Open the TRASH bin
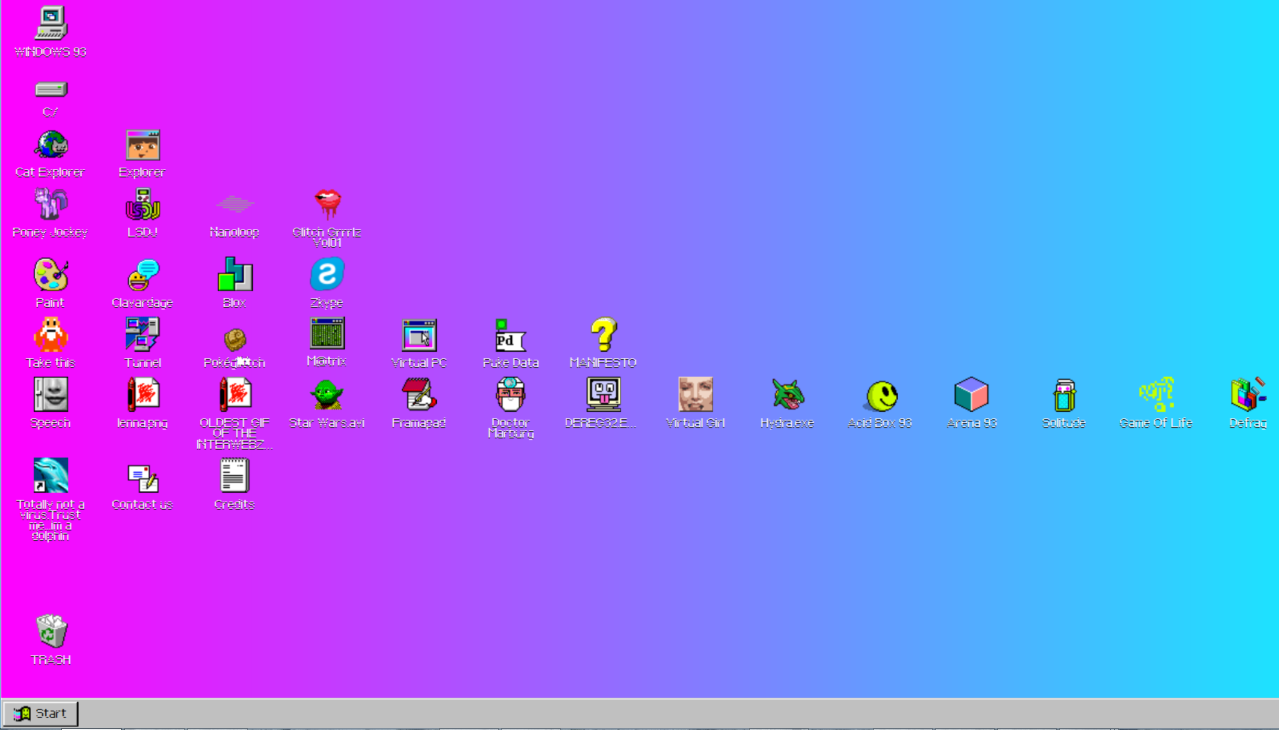This screenshot has width=1279, height=730. 50,630
